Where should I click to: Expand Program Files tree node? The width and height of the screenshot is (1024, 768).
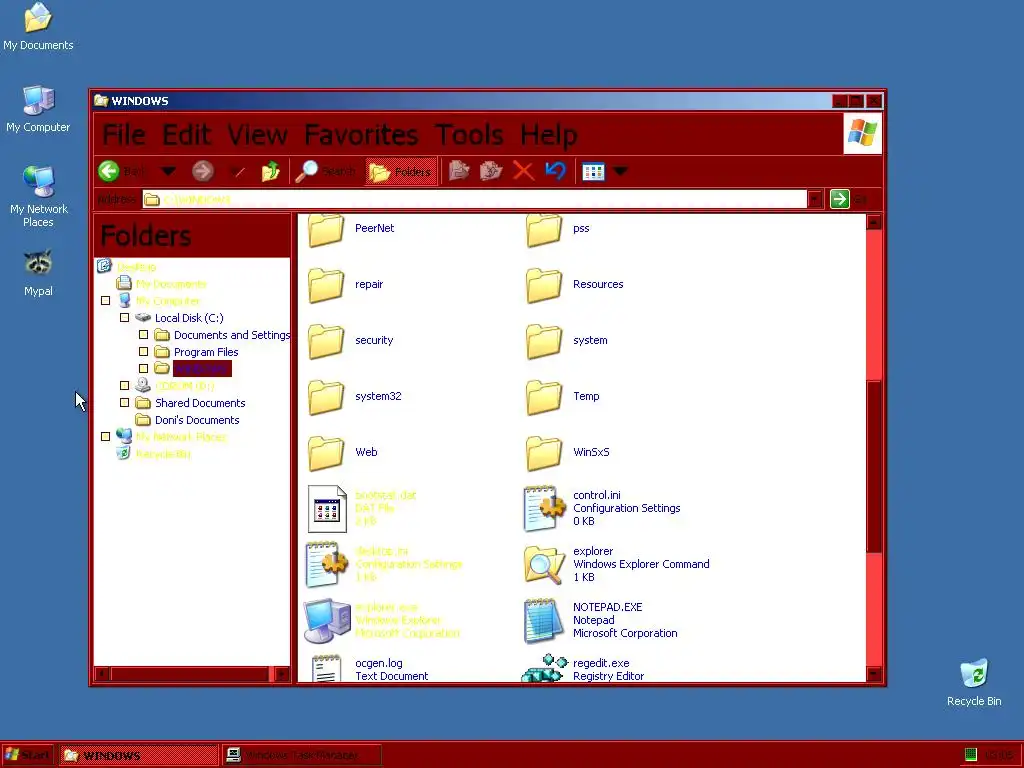144,352
